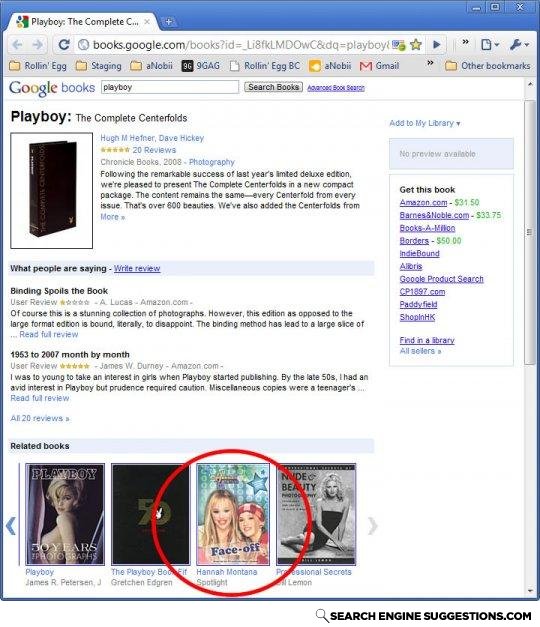This screenshot has width=540, height=627.
Task: Open 9GAG bookmark
Action: click(x=201, y=66)
